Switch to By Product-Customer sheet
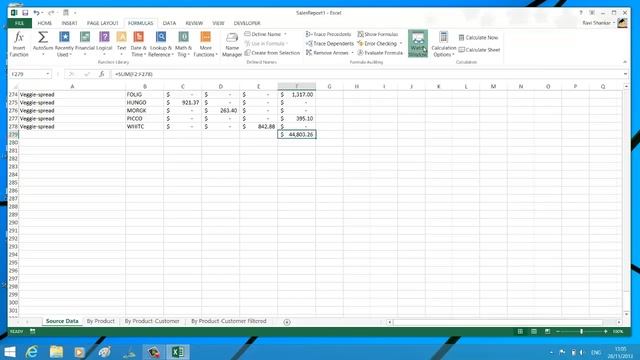 point(152,322)
